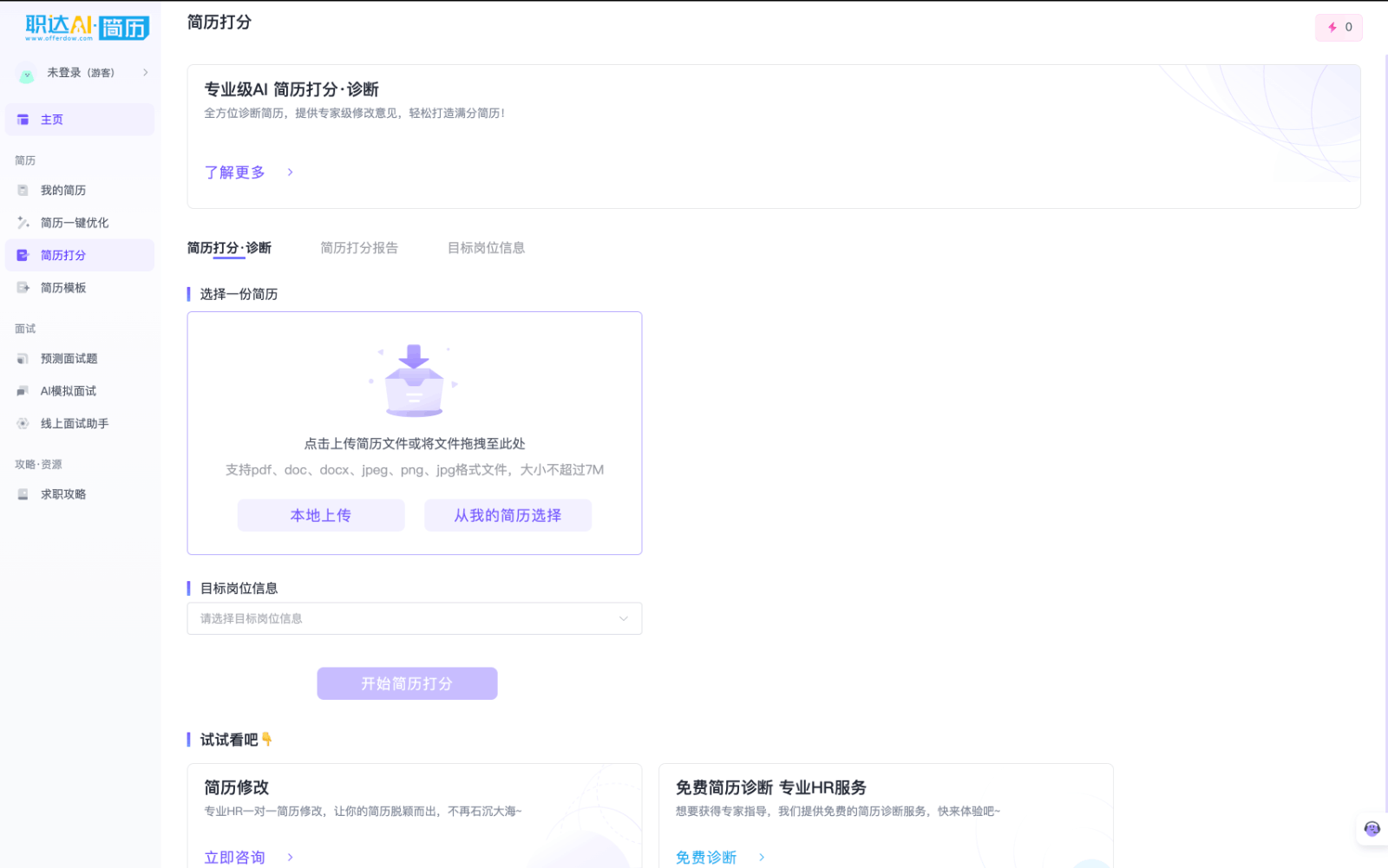This screenshot has height=868, width=1388.
Task: Click the 免费简历诊断 专业HR服务 card title
Action: pyautogui.click(x=771, y=787)
